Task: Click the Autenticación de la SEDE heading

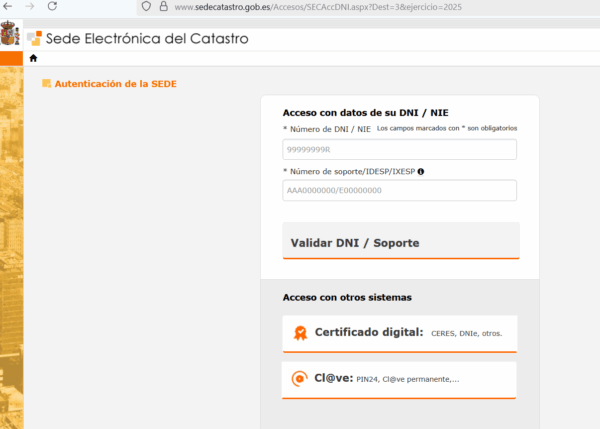Action: pyautogui.click(x=116, y=84)
